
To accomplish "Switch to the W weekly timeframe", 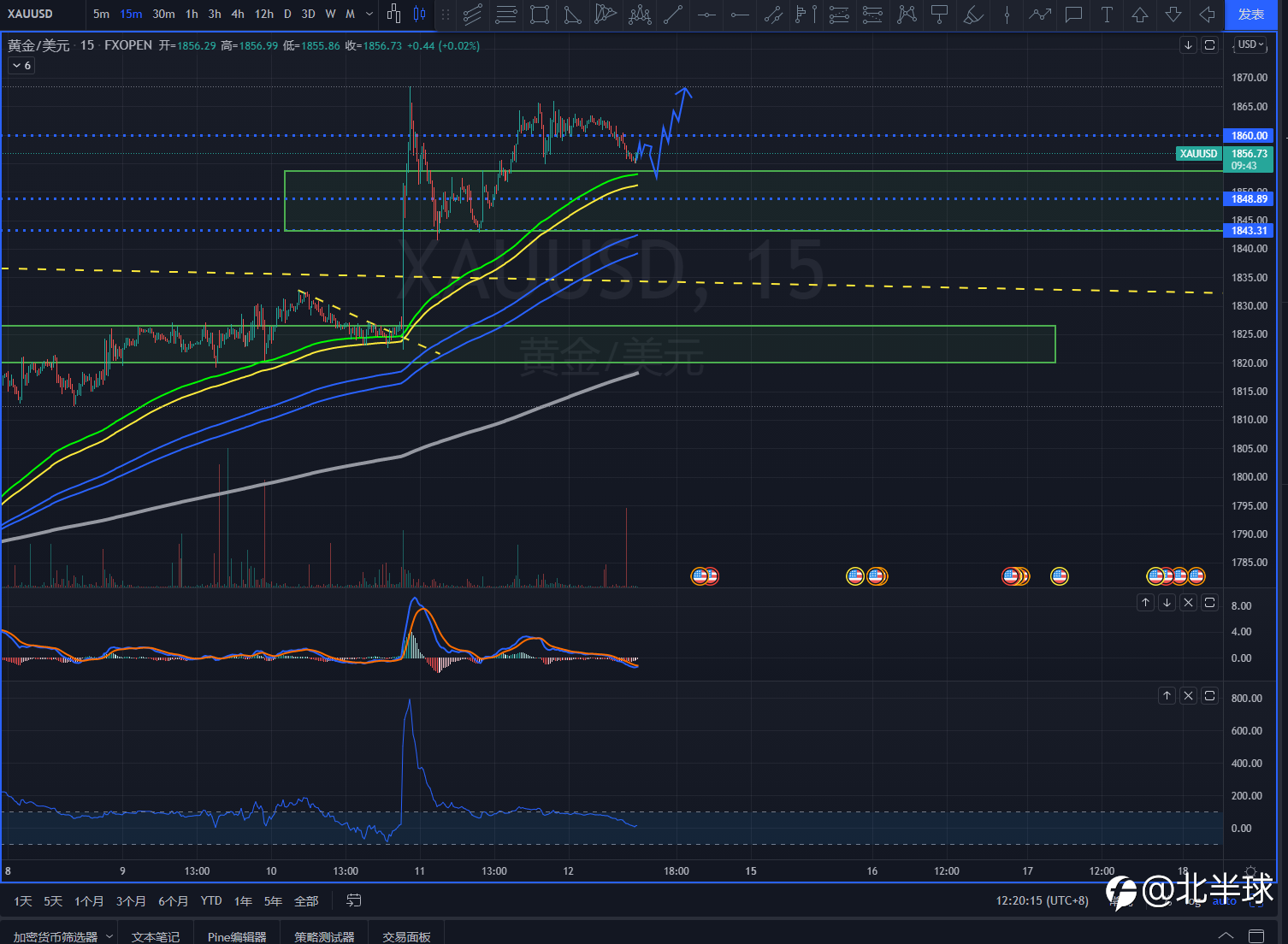I will tap(330, 14).
